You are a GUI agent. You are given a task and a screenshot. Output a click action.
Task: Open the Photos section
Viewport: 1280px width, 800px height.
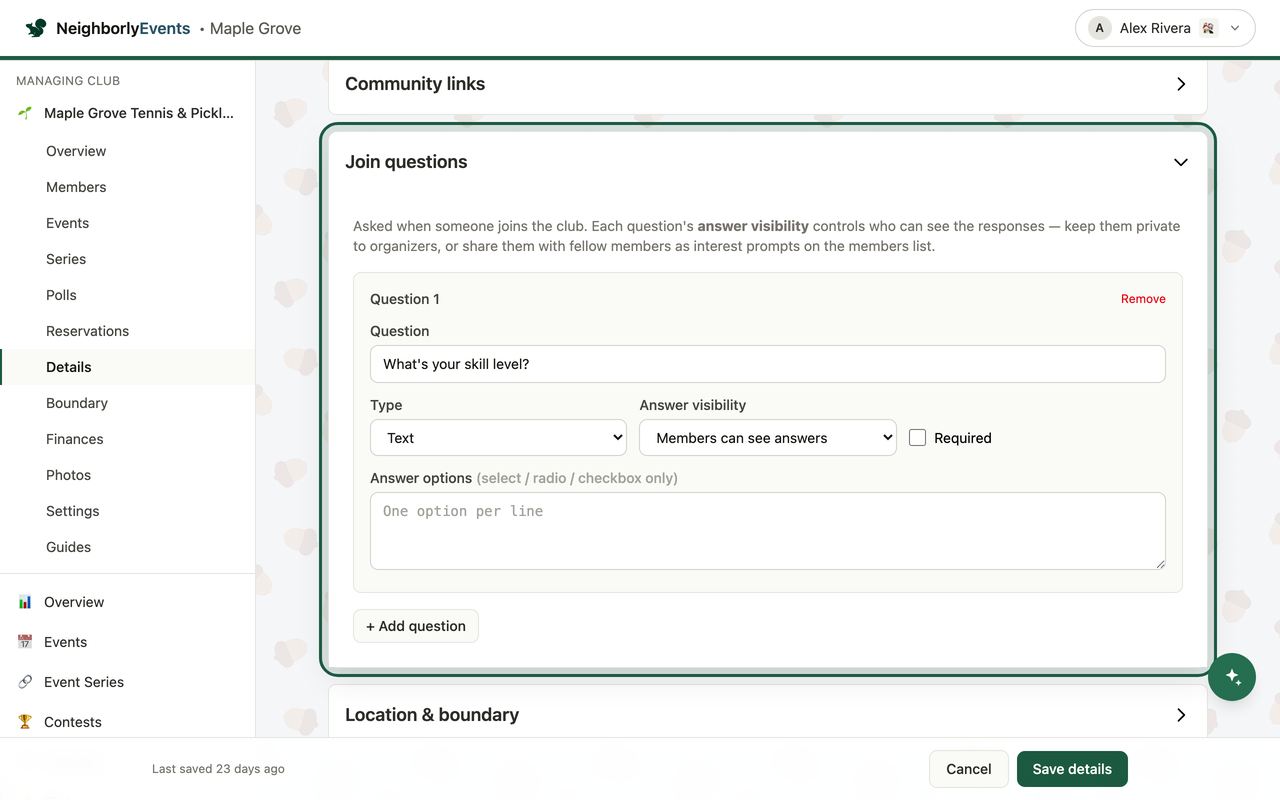coord(68,475)
